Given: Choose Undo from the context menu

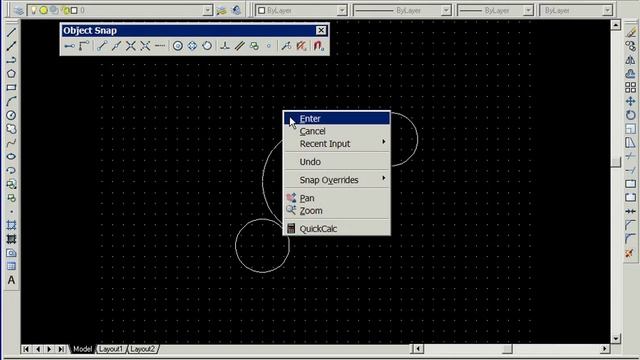Looking at the screenshot, I should pyautogui.click(x=337, y=162).
